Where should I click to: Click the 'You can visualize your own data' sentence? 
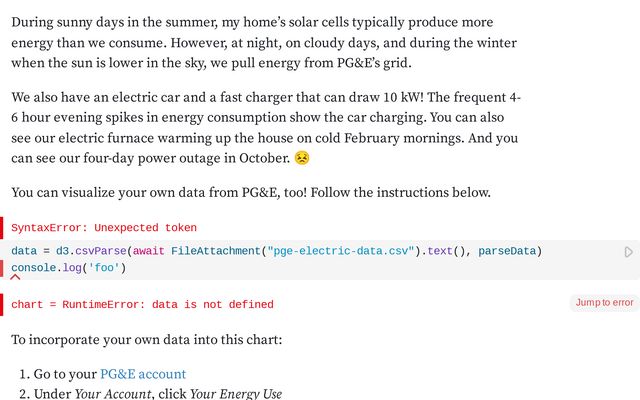(x=250, y=192)
